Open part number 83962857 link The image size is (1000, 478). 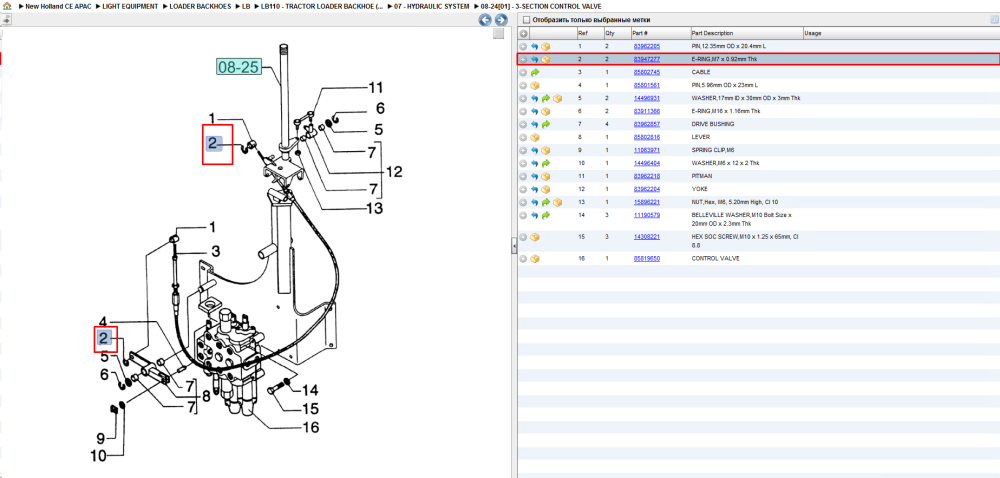[x=646, y=124]
